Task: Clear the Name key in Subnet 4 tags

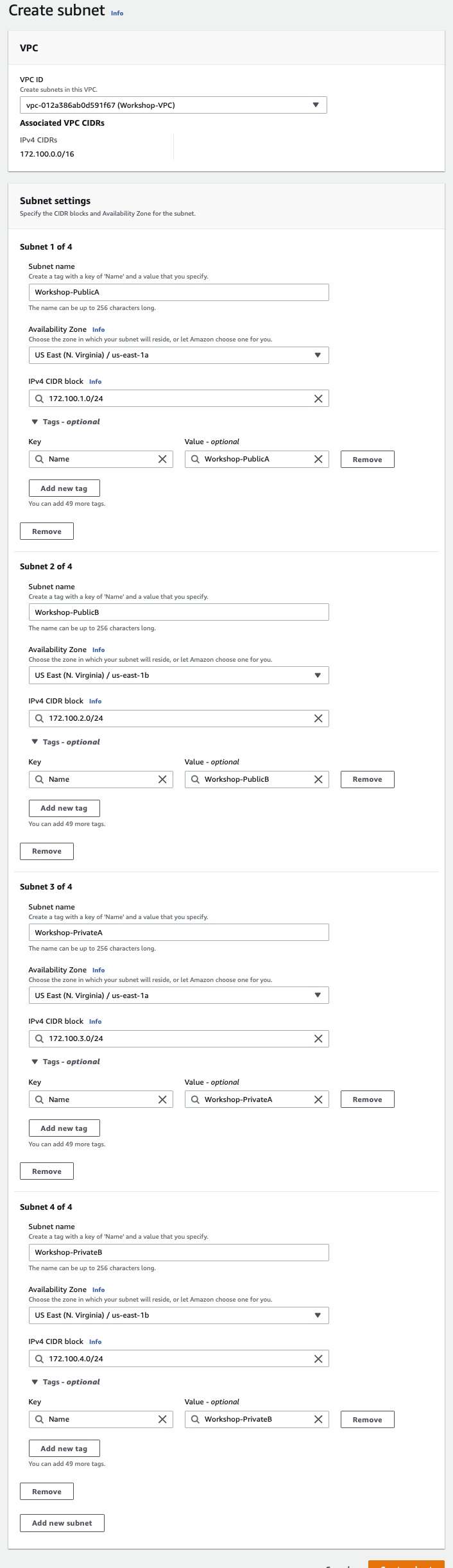Action: (162, 1419)
